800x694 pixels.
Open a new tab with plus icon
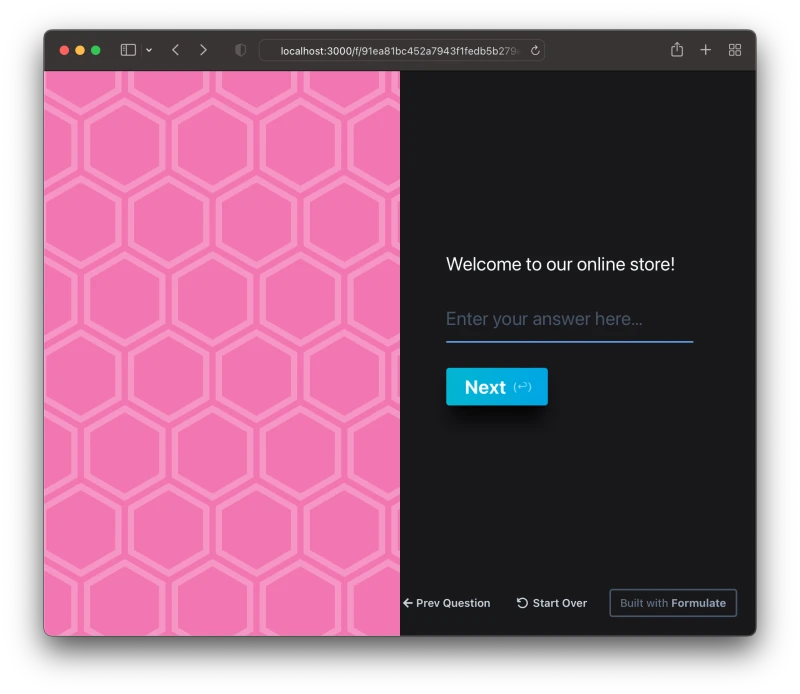(706, 50)
